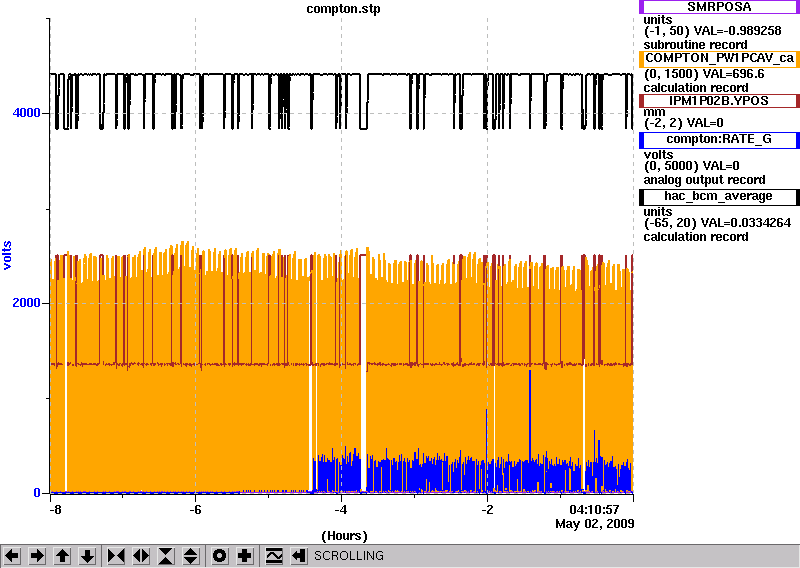Select the compton:RATE_G legend entry

coord(719,140)
